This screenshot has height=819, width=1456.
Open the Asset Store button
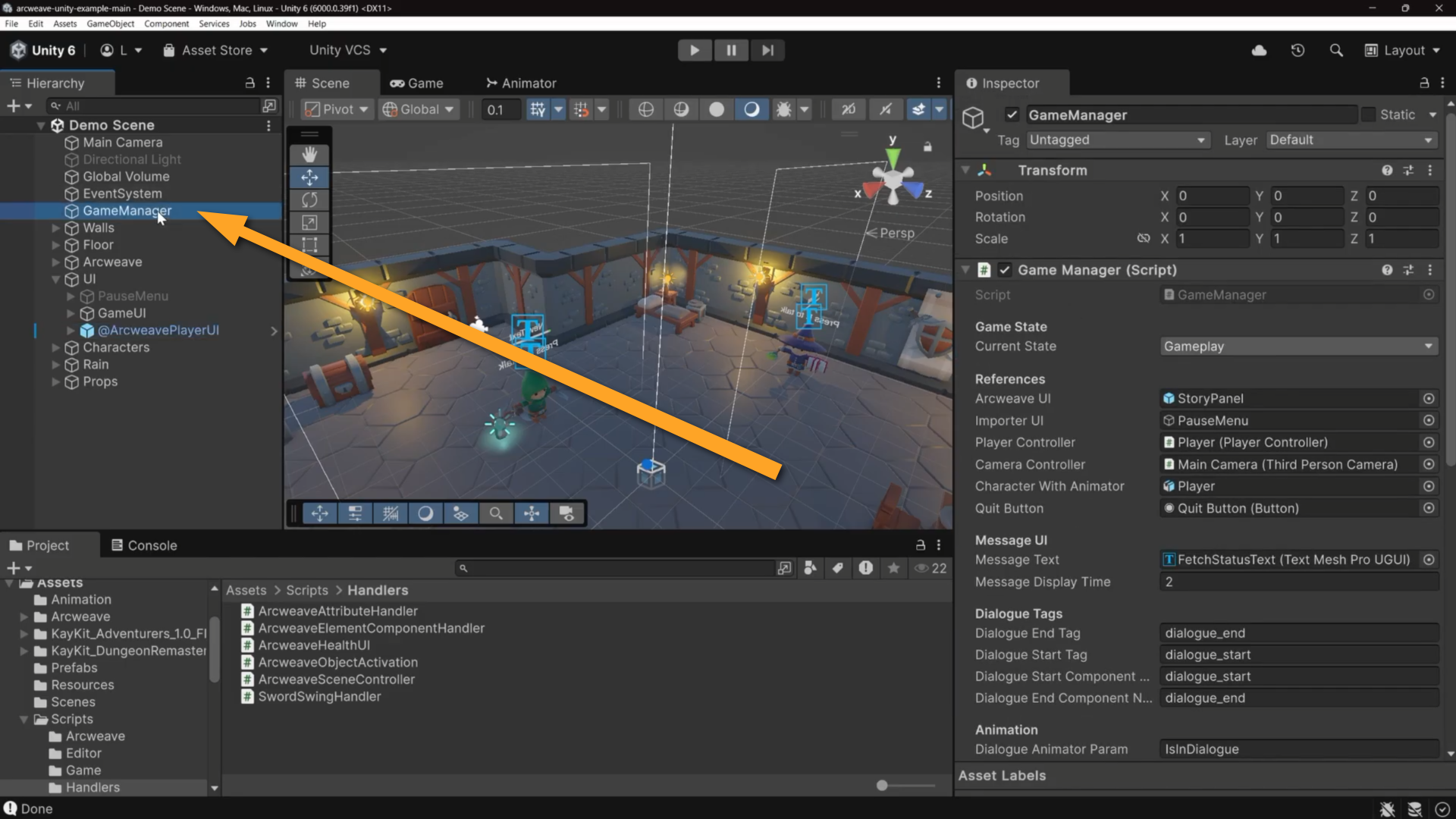click(x=215, y=50)
